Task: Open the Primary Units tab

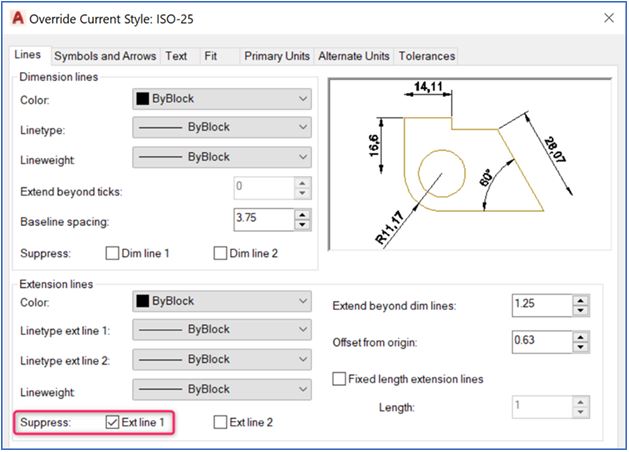Action: tap(277, 56)
